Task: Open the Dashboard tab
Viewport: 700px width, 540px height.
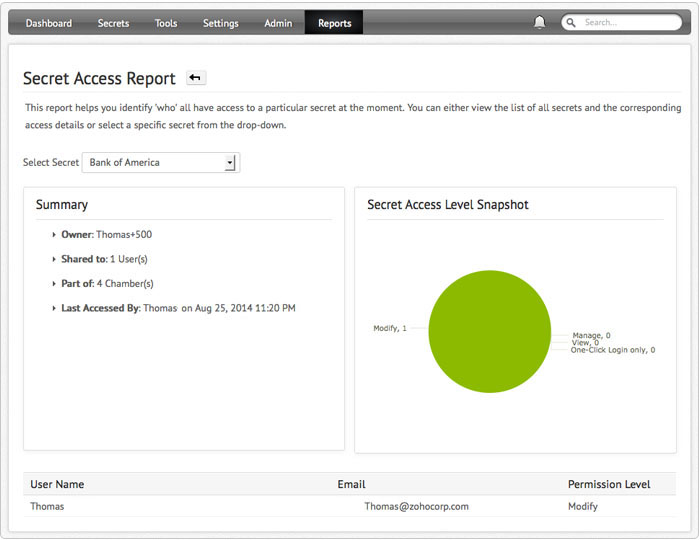Action: 48,23
